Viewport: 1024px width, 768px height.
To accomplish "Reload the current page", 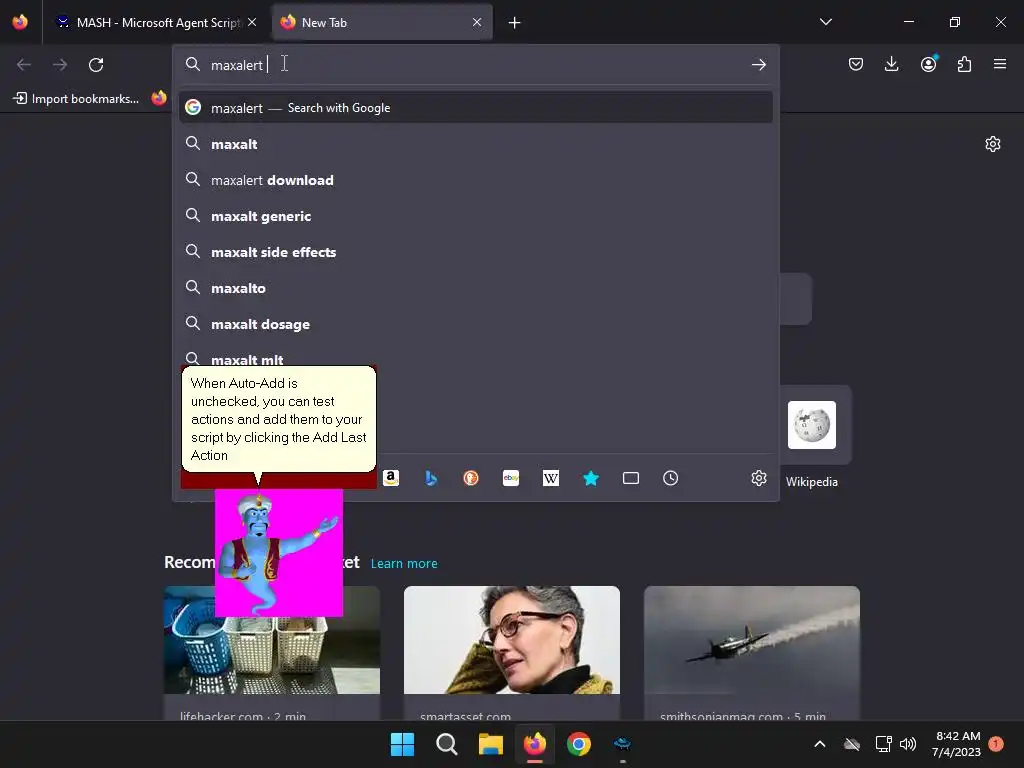I will coord(96,65).
